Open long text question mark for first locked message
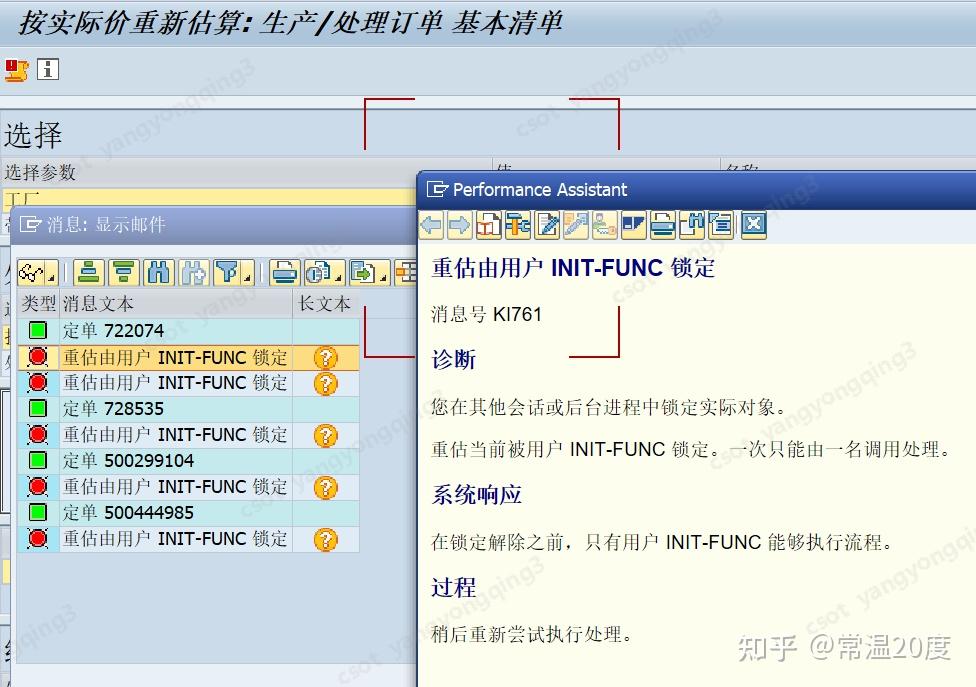This screenshot has height=687, width=976. (324, 357)
